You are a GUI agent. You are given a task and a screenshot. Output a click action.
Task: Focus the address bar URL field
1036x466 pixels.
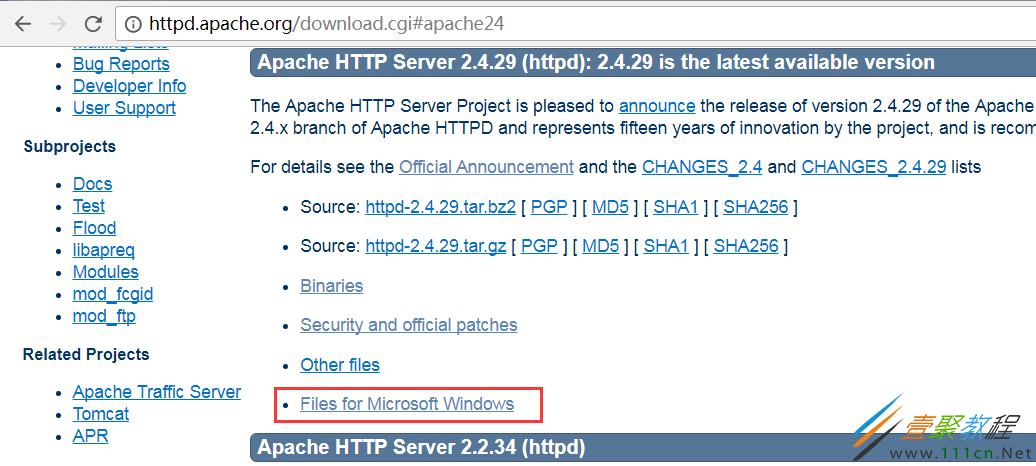pyautogui.click(x=575, y=24)
